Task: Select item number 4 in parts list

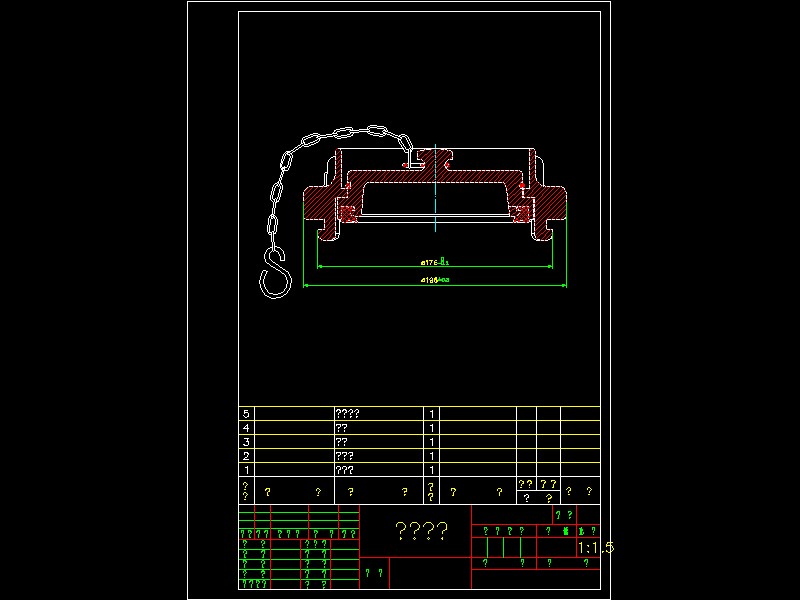Action: (246, 428)
